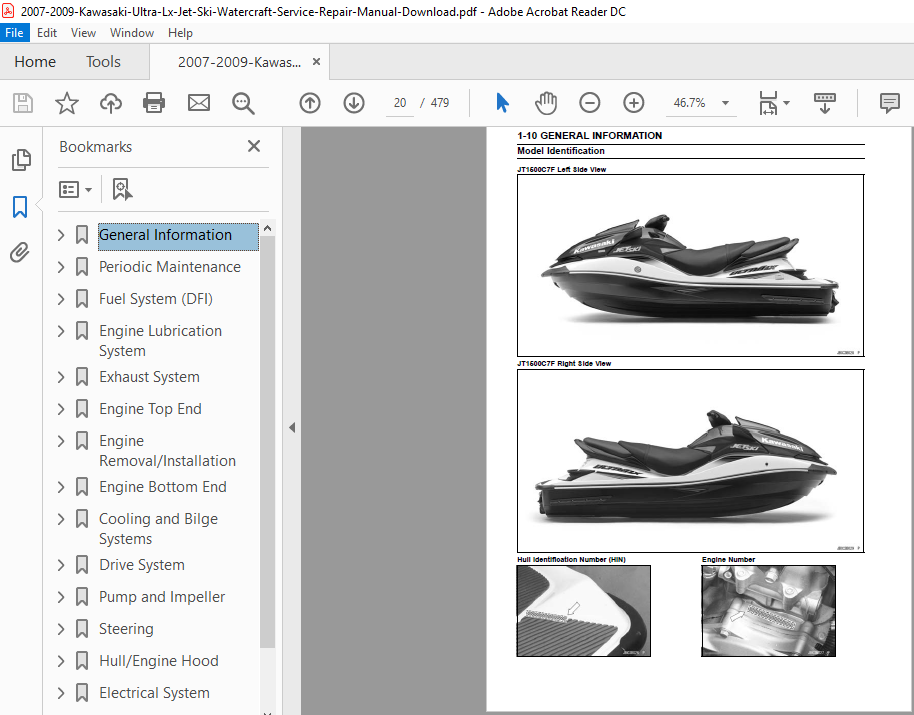Click the fit page scrolling icon
Viewport: 914px width, 715px height.
pyautogui.click(x=768, y=103)
